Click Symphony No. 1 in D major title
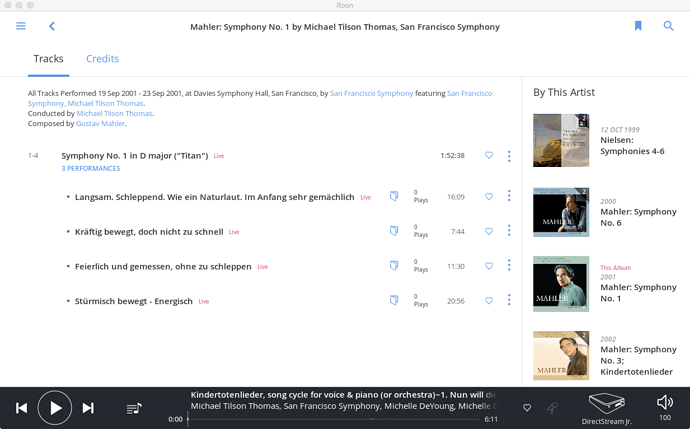 coord(135,156)
